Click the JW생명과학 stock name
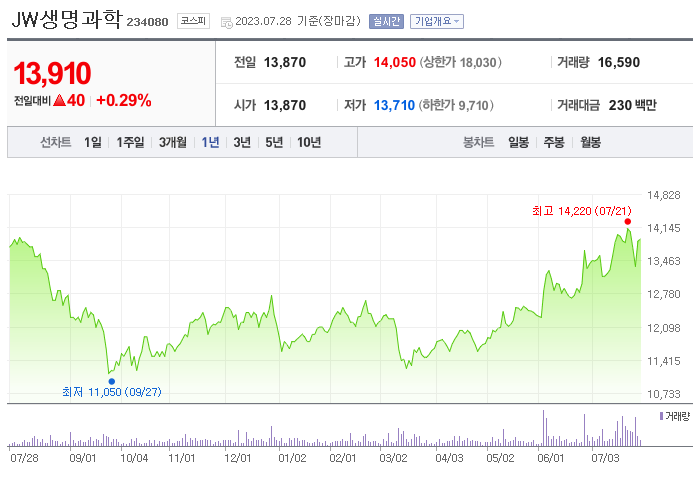This screenshot has height=479, width=693. tap(66, 20)
